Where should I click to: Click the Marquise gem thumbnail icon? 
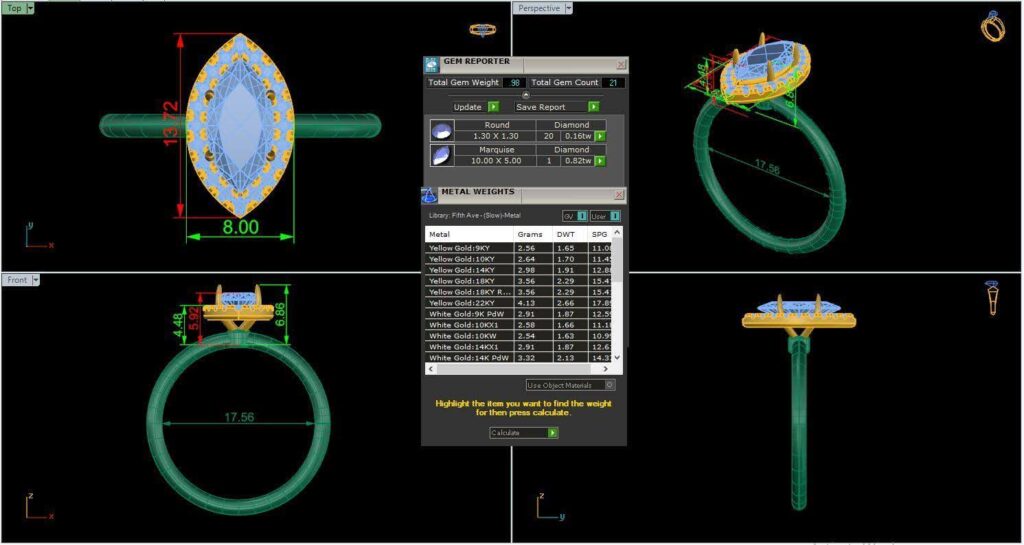[x=440, y=155]
